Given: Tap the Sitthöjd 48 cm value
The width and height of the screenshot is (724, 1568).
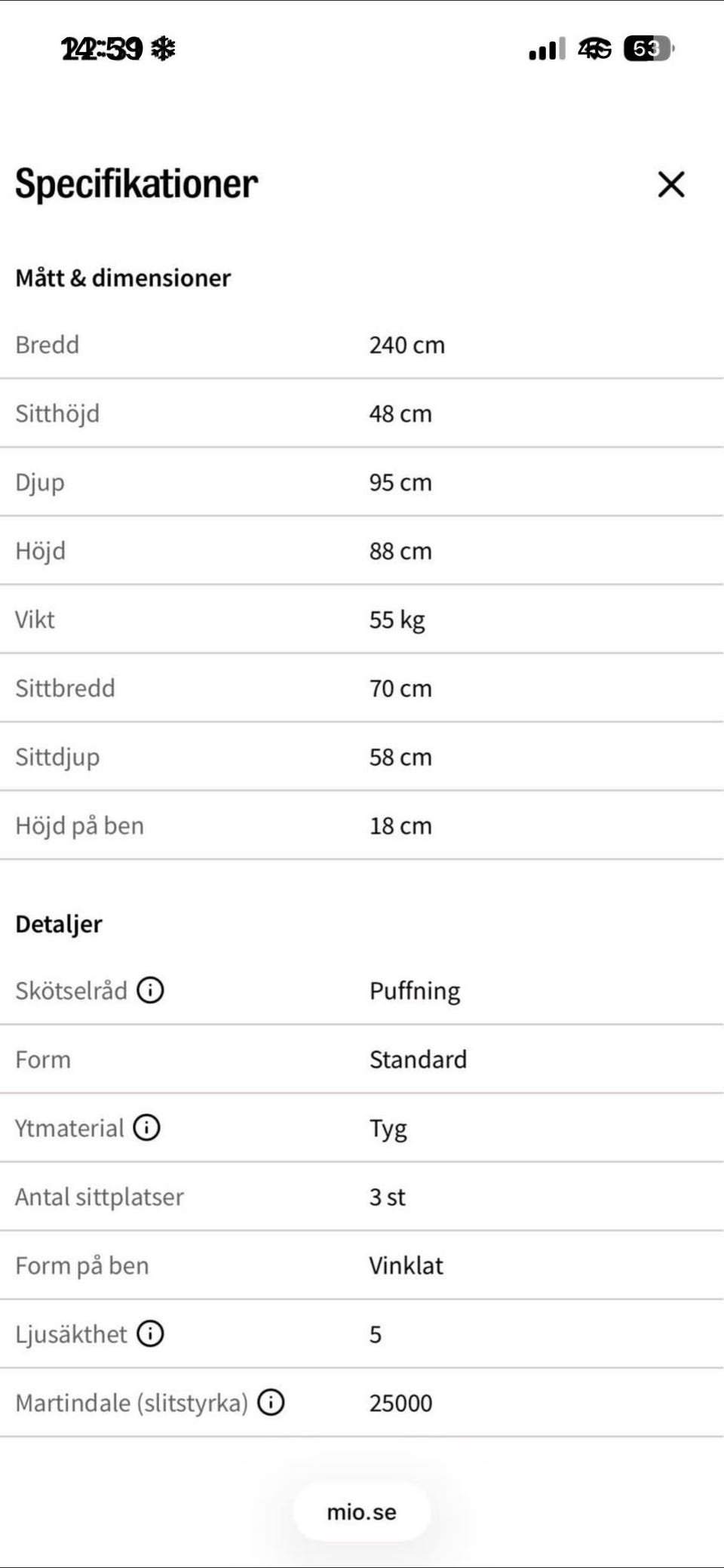Looking at the screenshot, I should click(x=400, y=414).
